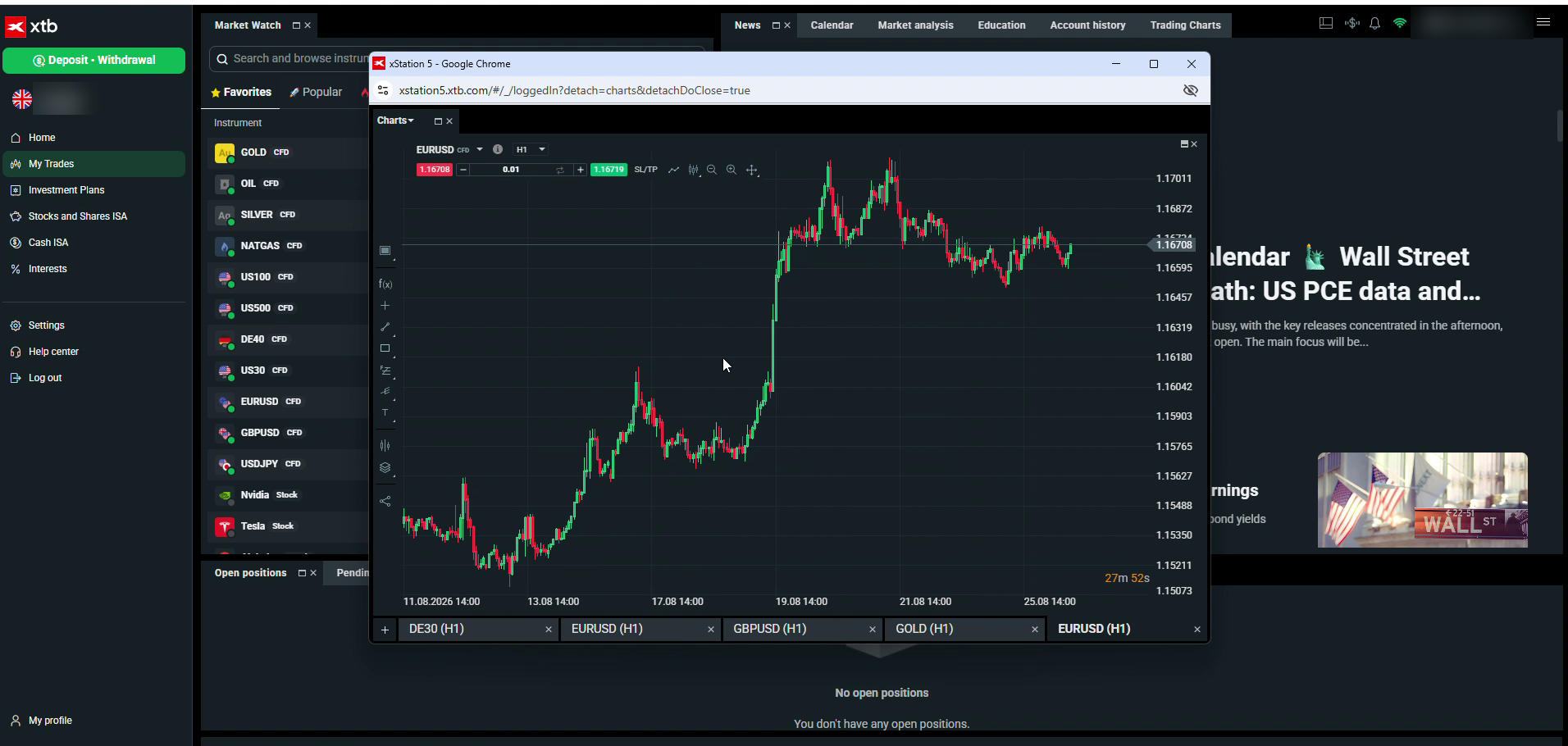Select the rectangle shape drawing tool
The width and height of the screenshot is (1568, 746).
pyautogui.click(x=385, y=348)
